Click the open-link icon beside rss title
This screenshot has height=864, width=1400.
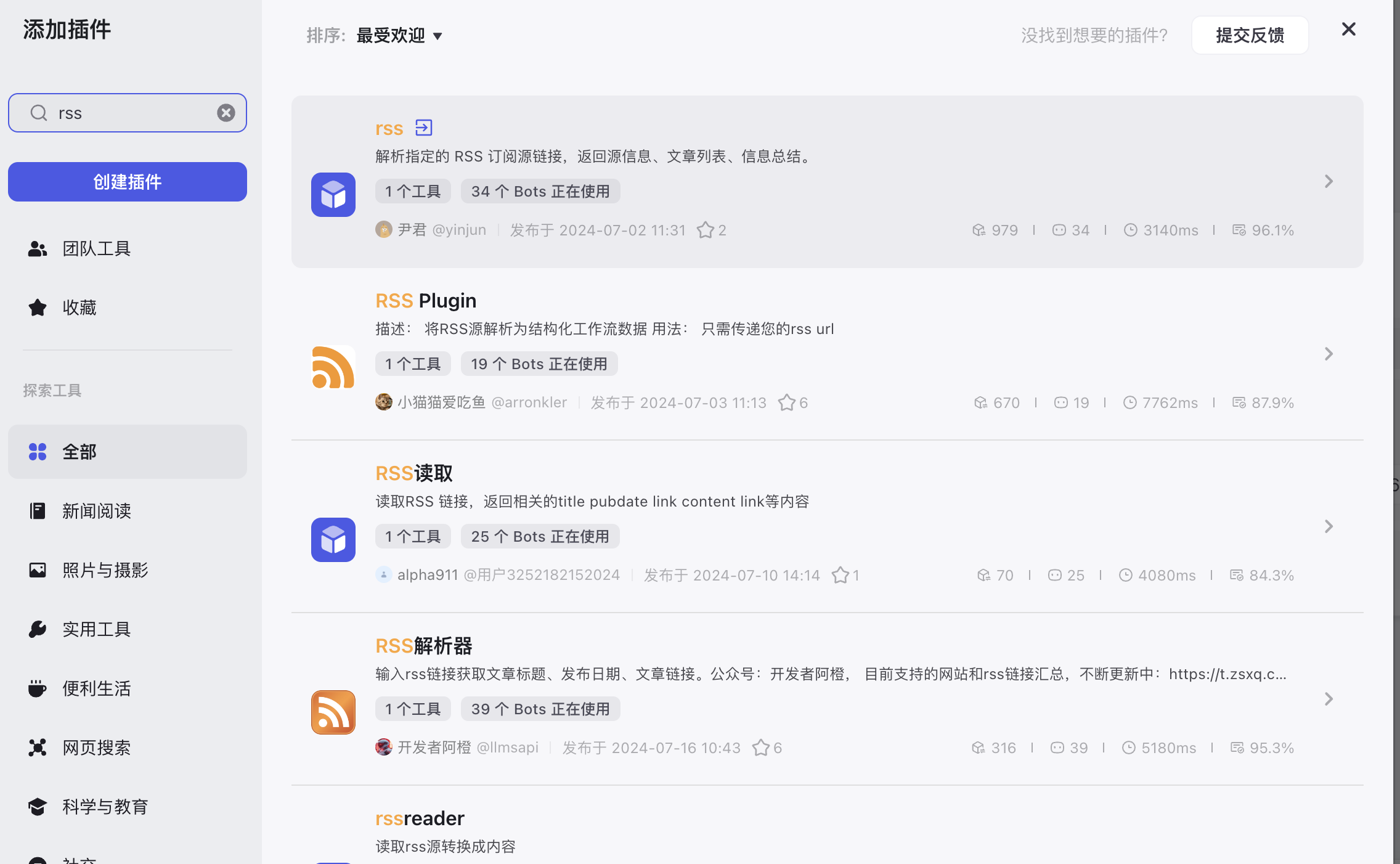pyautogui.click(x=423, y=128)
